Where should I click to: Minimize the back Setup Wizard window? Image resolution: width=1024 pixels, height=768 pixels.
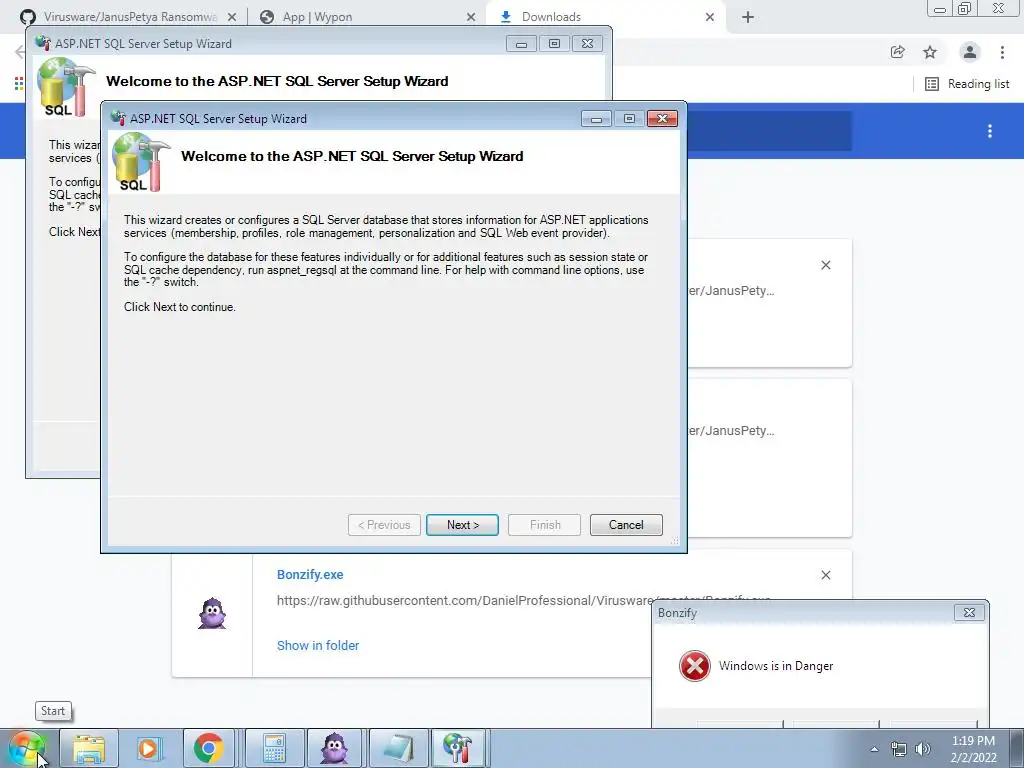tap(521, 44)
